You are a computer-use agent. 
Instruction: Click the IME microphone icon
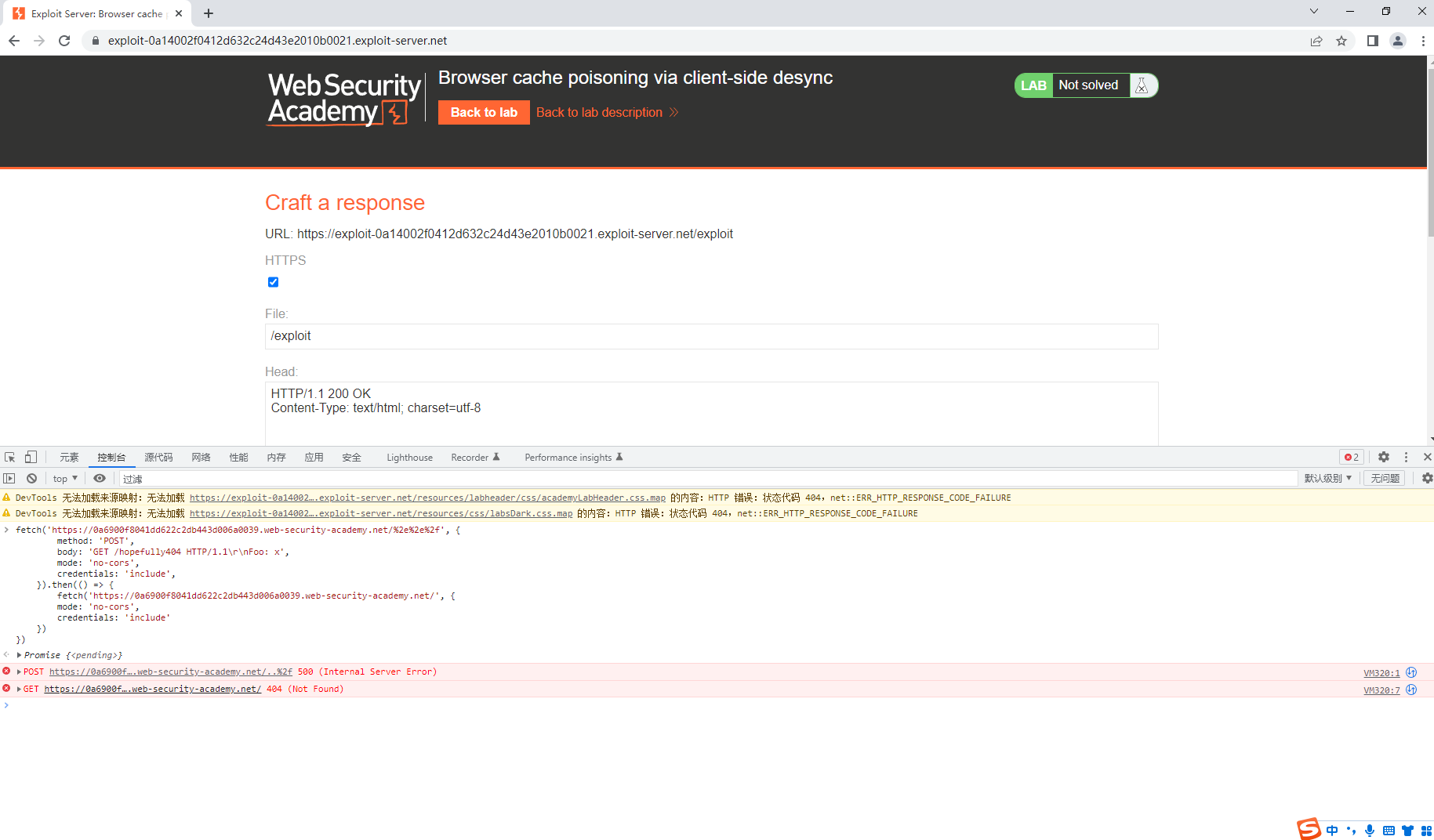(1370, 831)
